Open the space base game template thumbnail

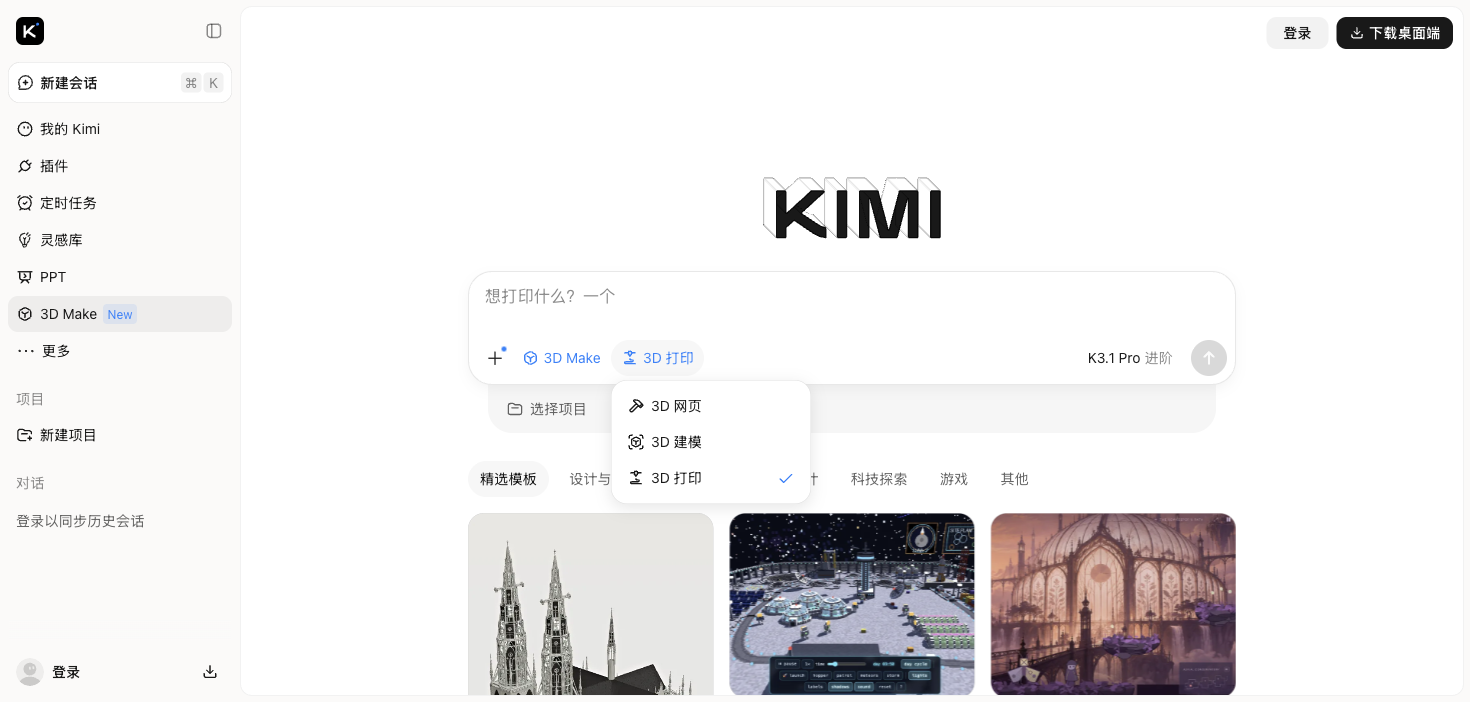(852, 605)
